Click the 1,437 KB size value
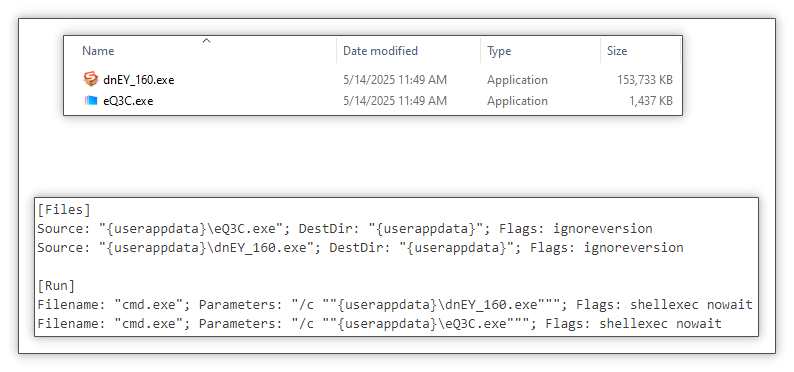The image size is (794, 372). click(651, 101)
